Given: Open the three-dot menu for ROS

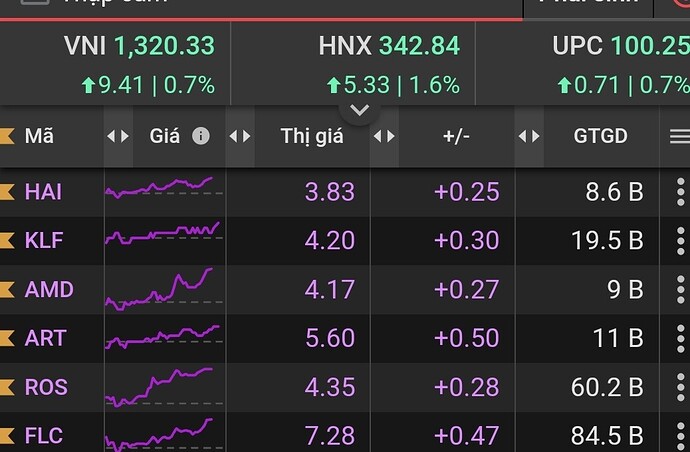Looking at the screenshot, I should 680,387.
